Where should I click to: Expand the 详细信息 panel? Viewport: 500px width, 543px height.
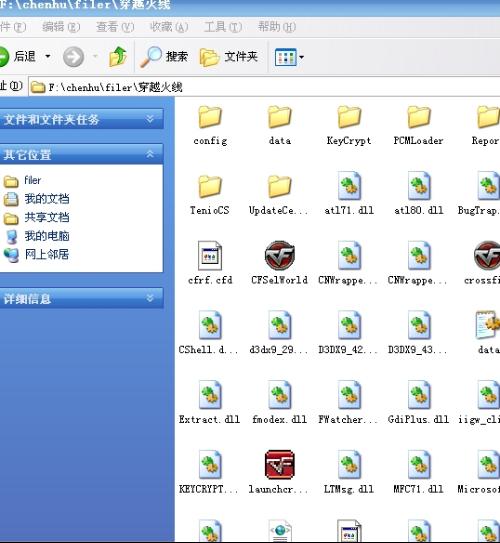pyautogui.click(x=82, y=298)
